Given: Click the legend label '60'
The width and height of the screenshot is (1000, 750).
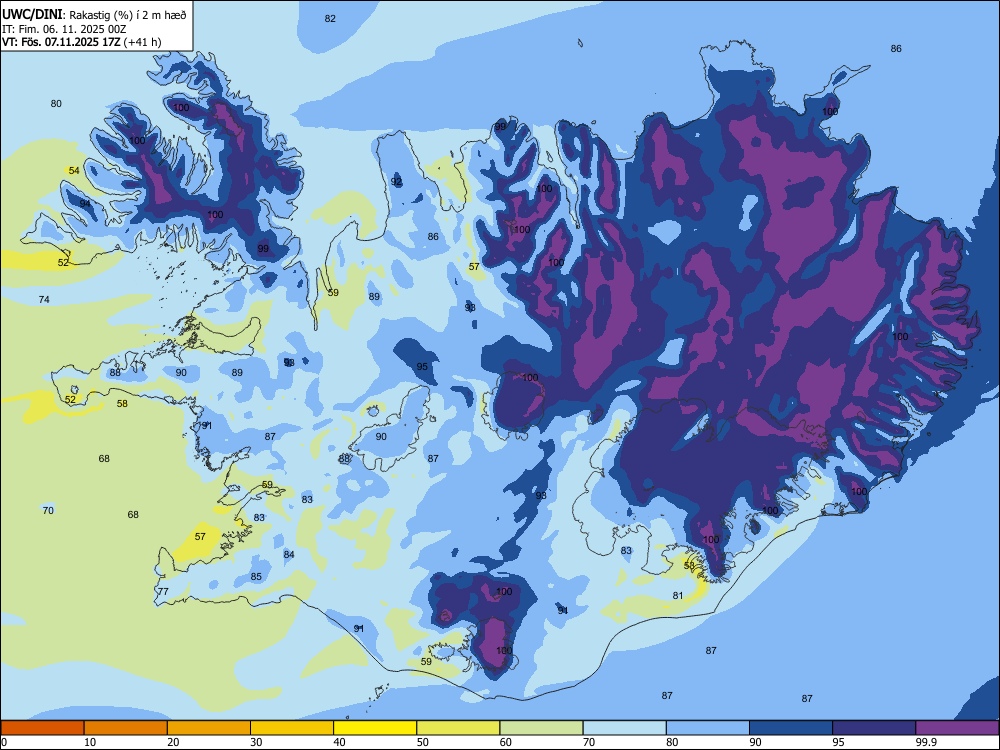Looking at the screenshot, I should 506,742.
